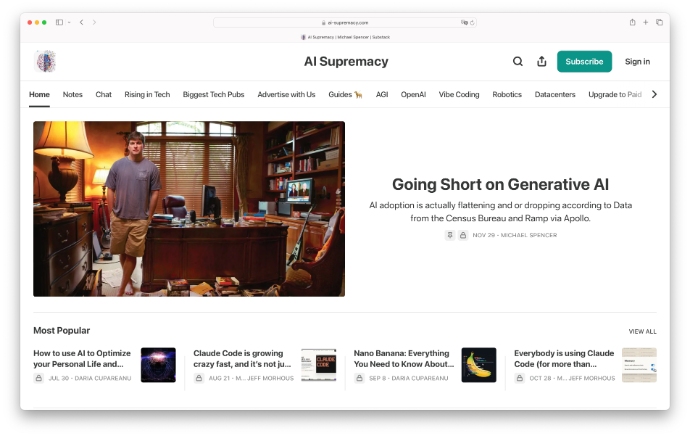Image resolution: width=690 pixels, height=435 pixels.
Task: Click the share publication icon
Action: click(x=541, y=61)
